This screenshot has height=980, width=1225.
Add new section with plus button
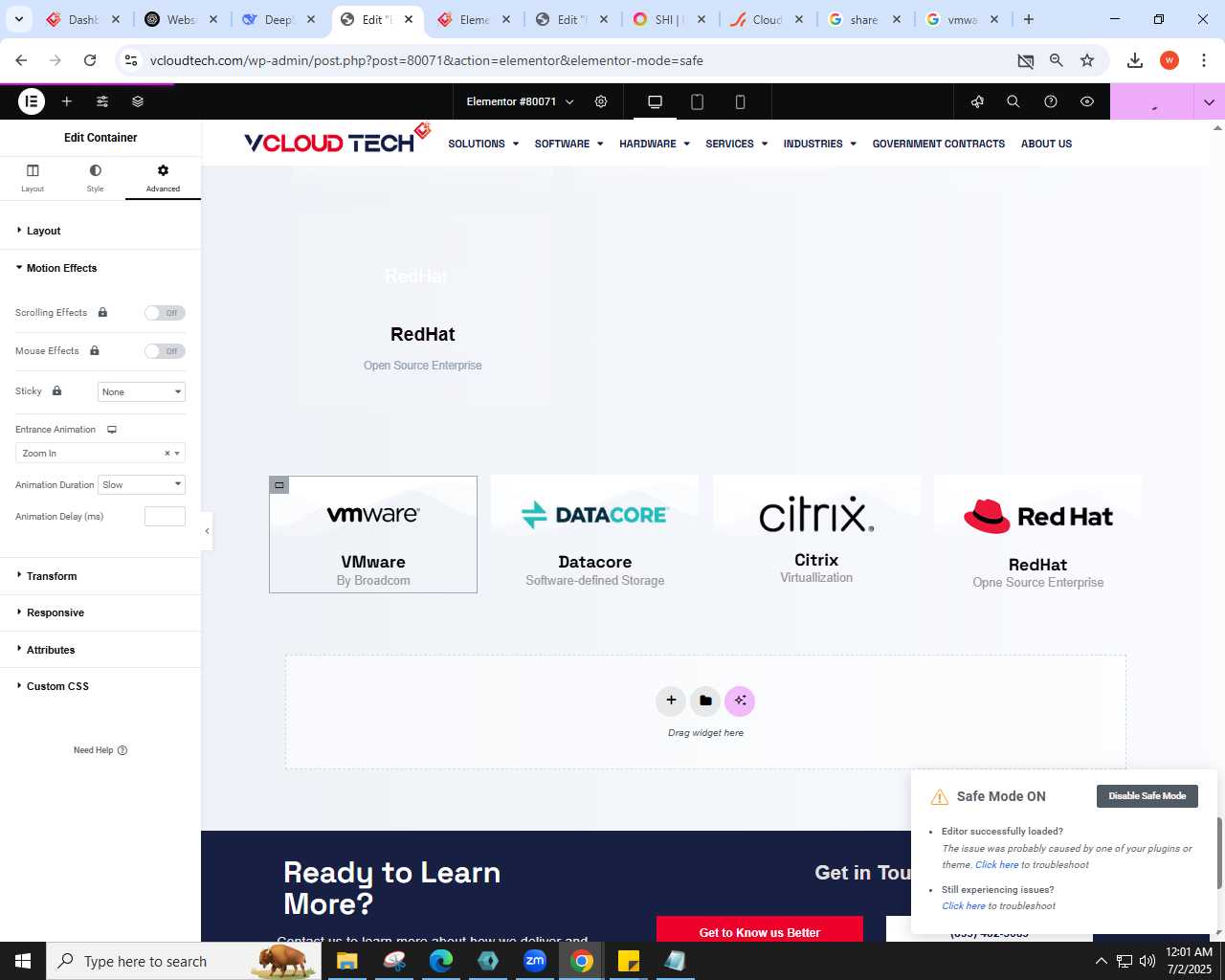coord(671,701)
